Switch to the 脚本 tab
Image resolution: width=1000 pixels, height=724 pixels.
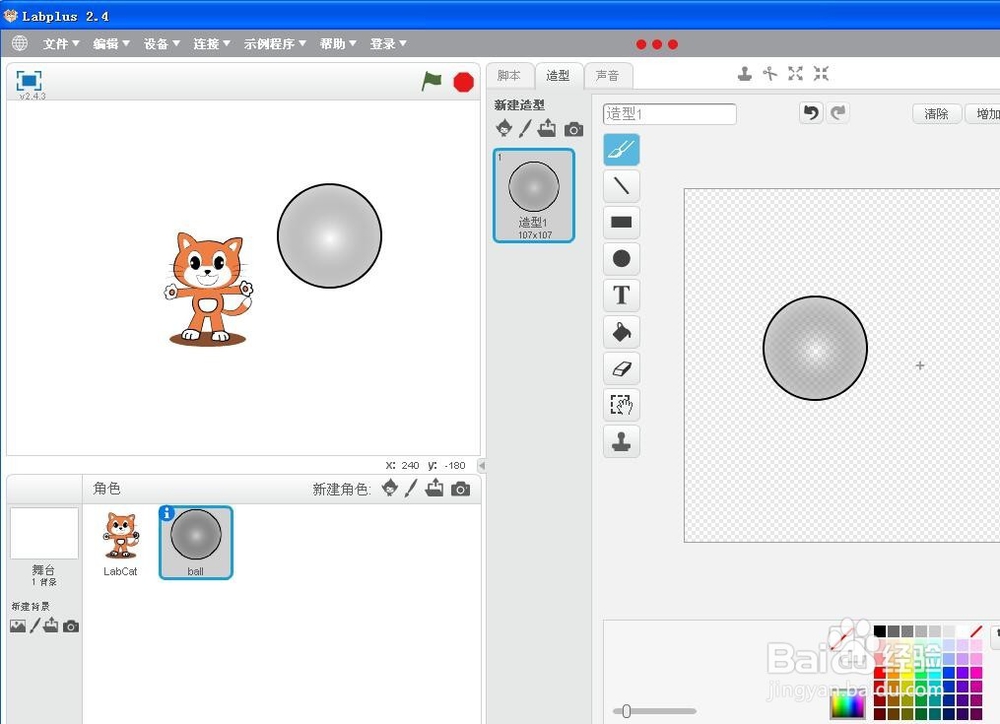(x=509, y=75)
